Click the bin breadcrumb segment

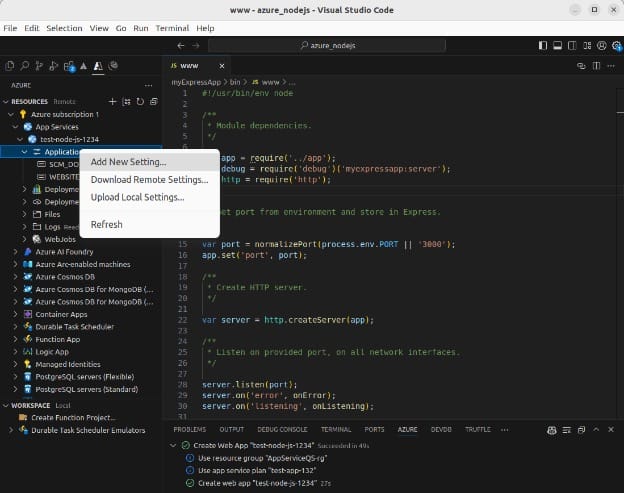pyautogui.click(x=235, y=82)
